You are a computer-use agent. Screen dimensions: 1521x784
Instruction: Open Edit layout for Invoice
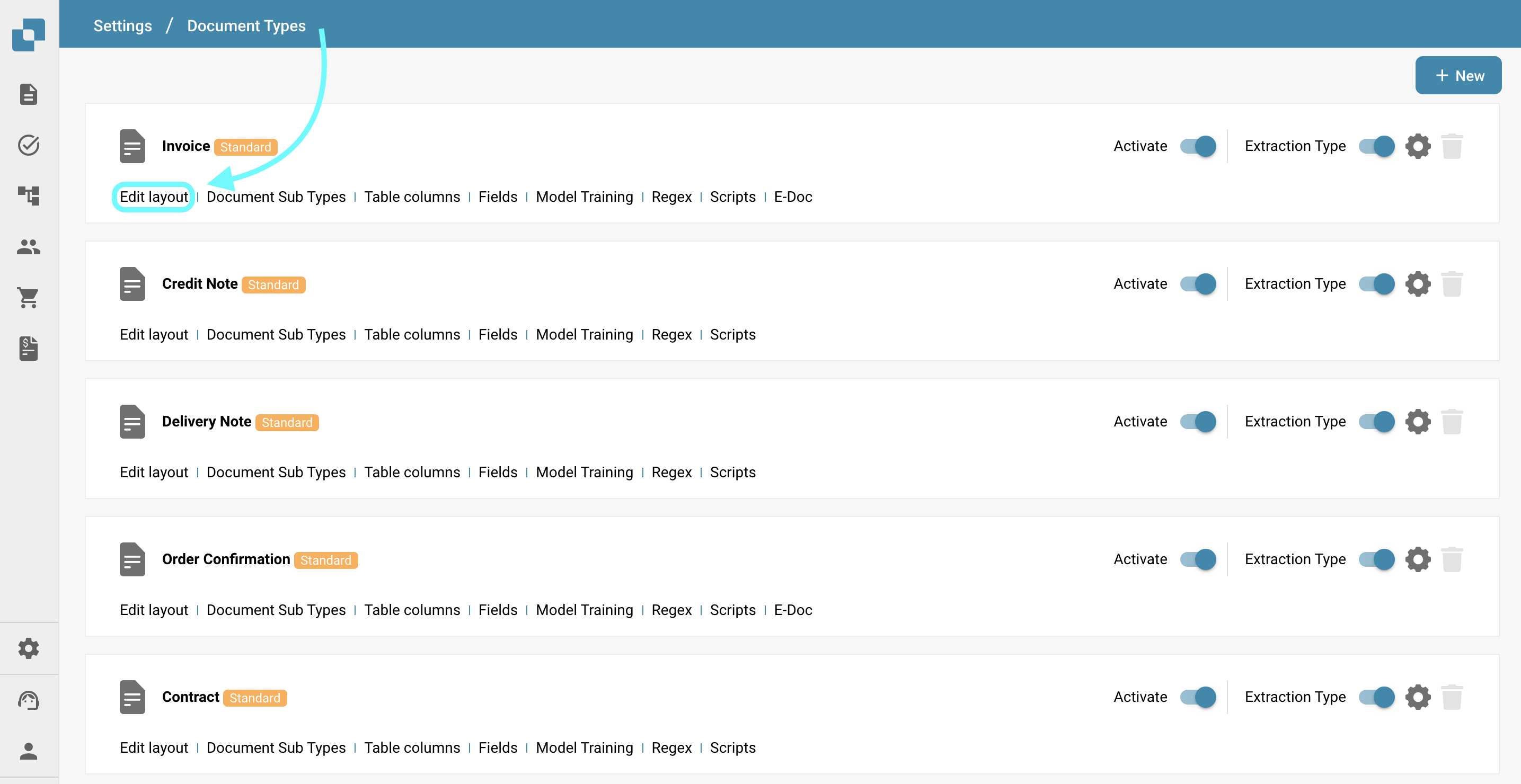[154, 197]
